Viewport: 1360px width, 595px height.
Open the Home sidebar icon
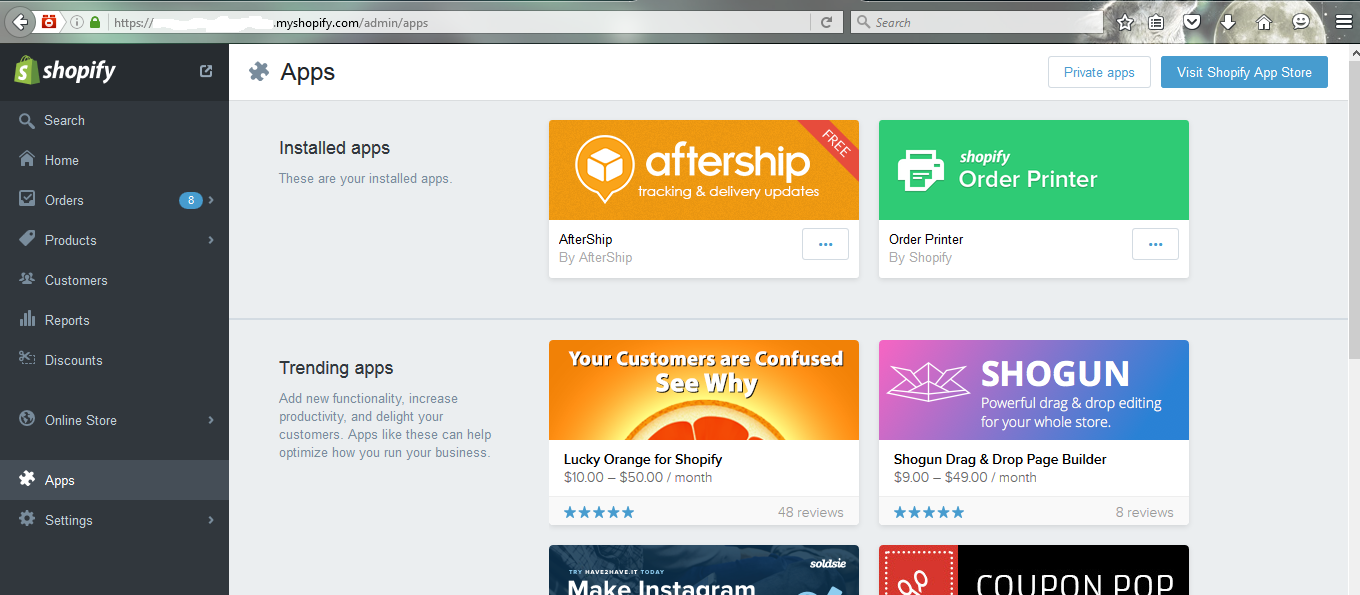point(26,159)
